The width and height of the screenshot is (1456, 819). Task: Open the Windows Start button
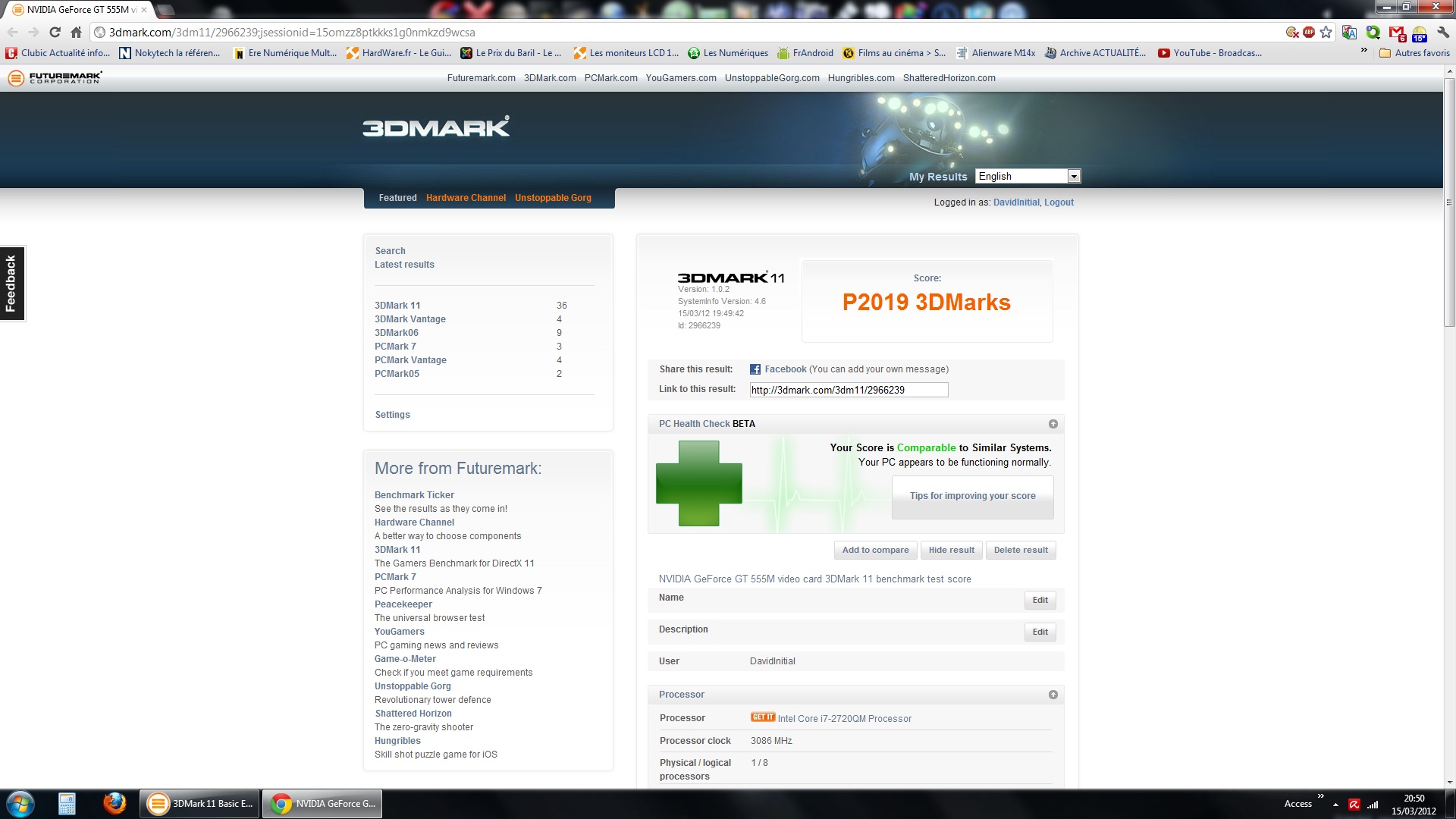[20, 804]
